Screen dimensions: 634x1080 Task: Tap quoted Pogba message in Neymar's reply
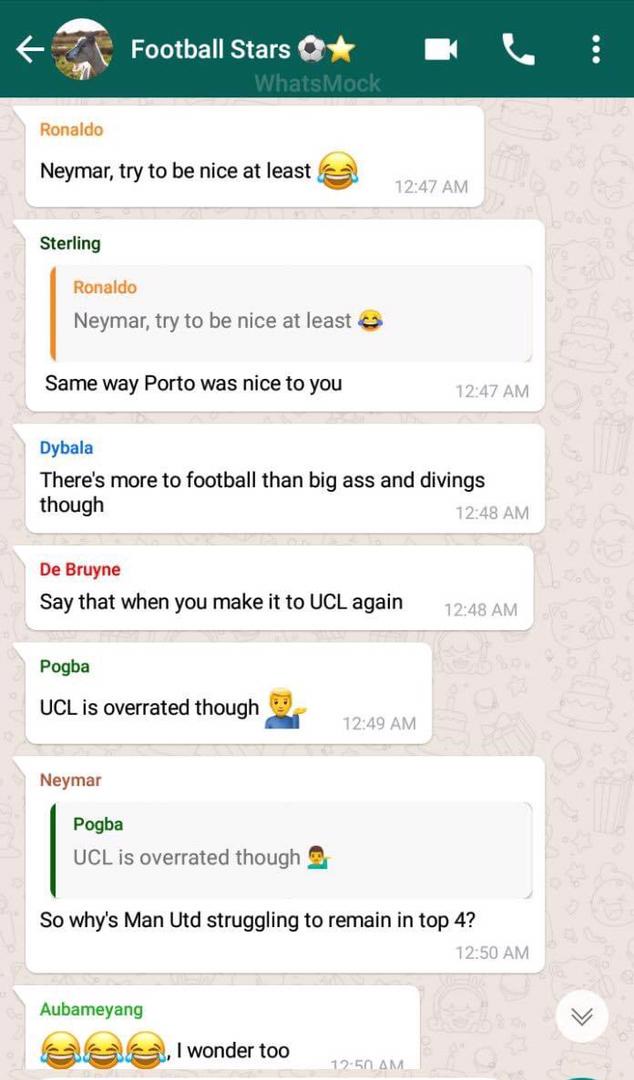click(x=292, y=850)
